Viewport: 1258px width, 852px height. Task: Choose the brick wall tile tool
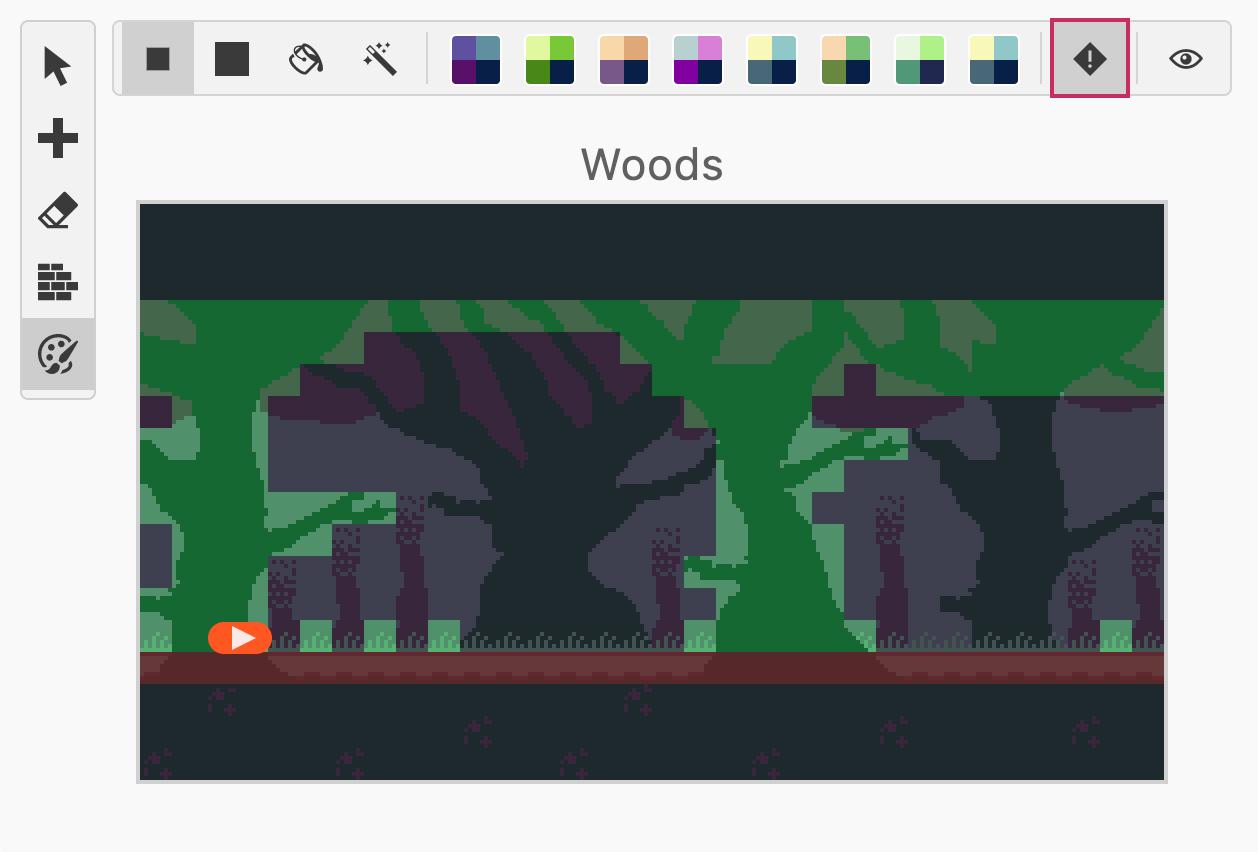tap(58, 283)
